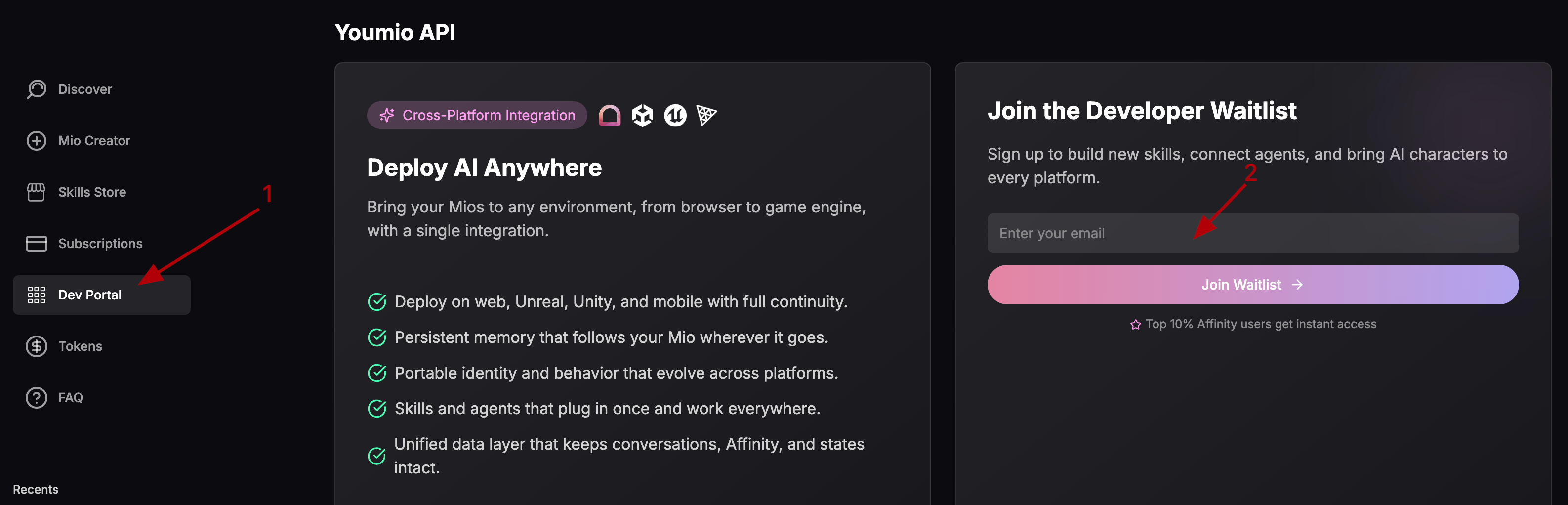Click the Unity logo icon
Image resolution: width=1568 pixels, height=505 pixels.
642,115
